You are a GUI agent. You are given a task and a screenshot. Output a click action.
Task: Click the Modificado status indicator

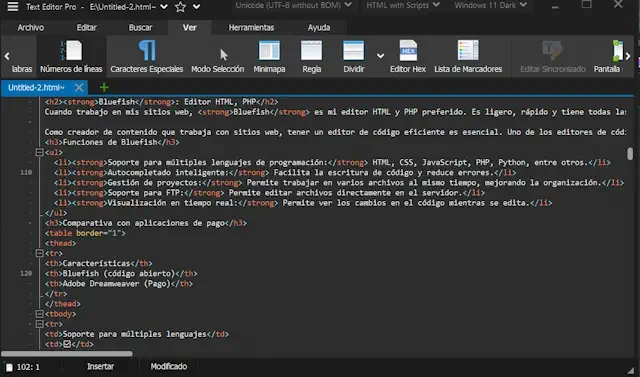[169, 366]
